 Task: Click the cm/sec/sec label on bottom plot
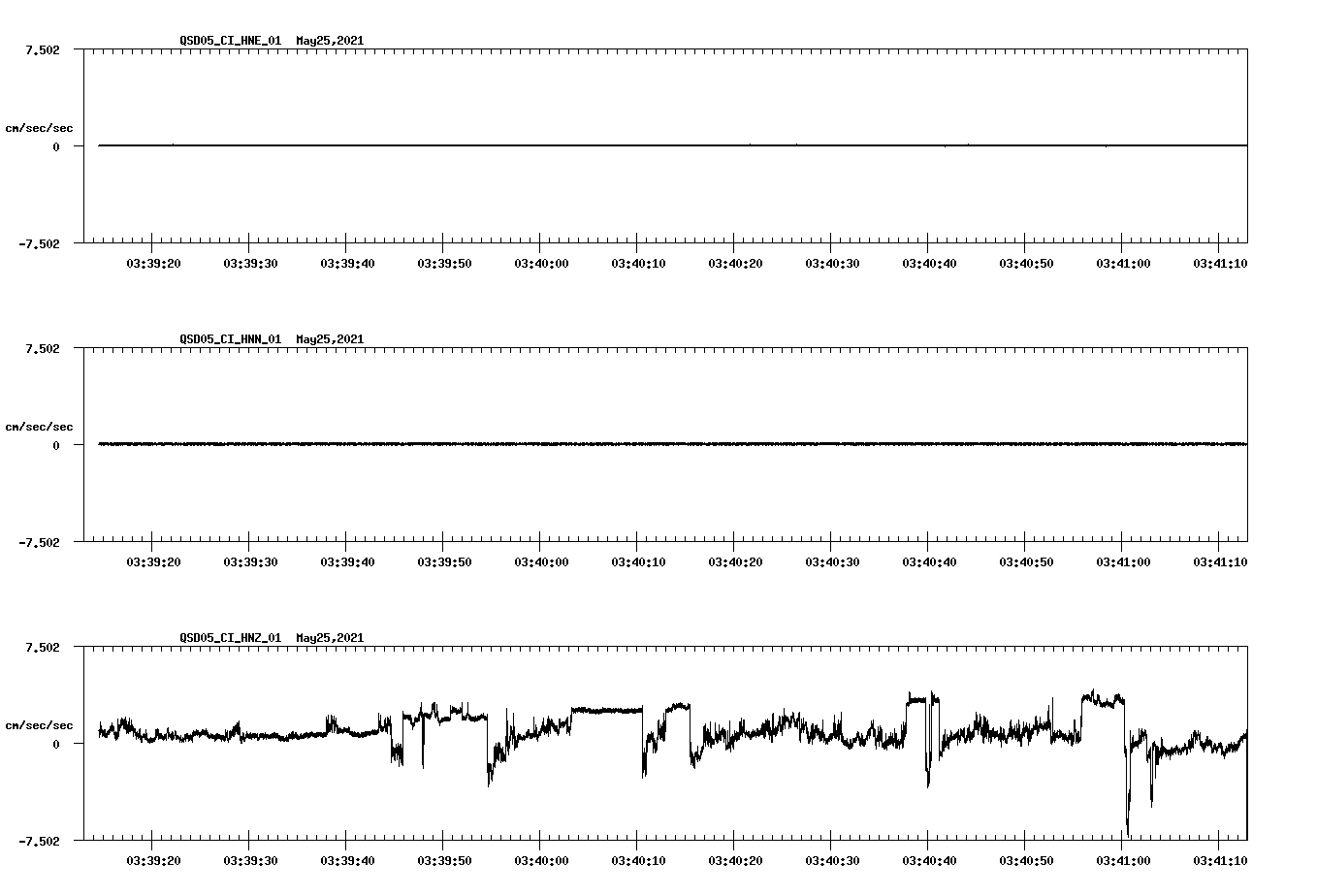(x=39, y=724)
